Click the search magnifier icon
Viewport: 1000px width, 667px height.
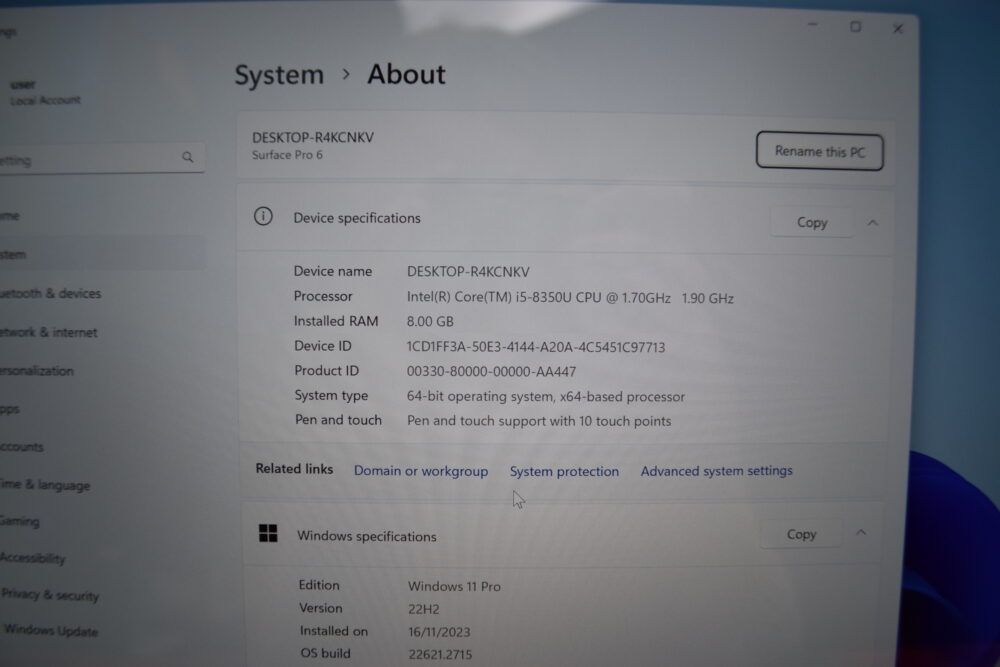click(x=188, y=157)
